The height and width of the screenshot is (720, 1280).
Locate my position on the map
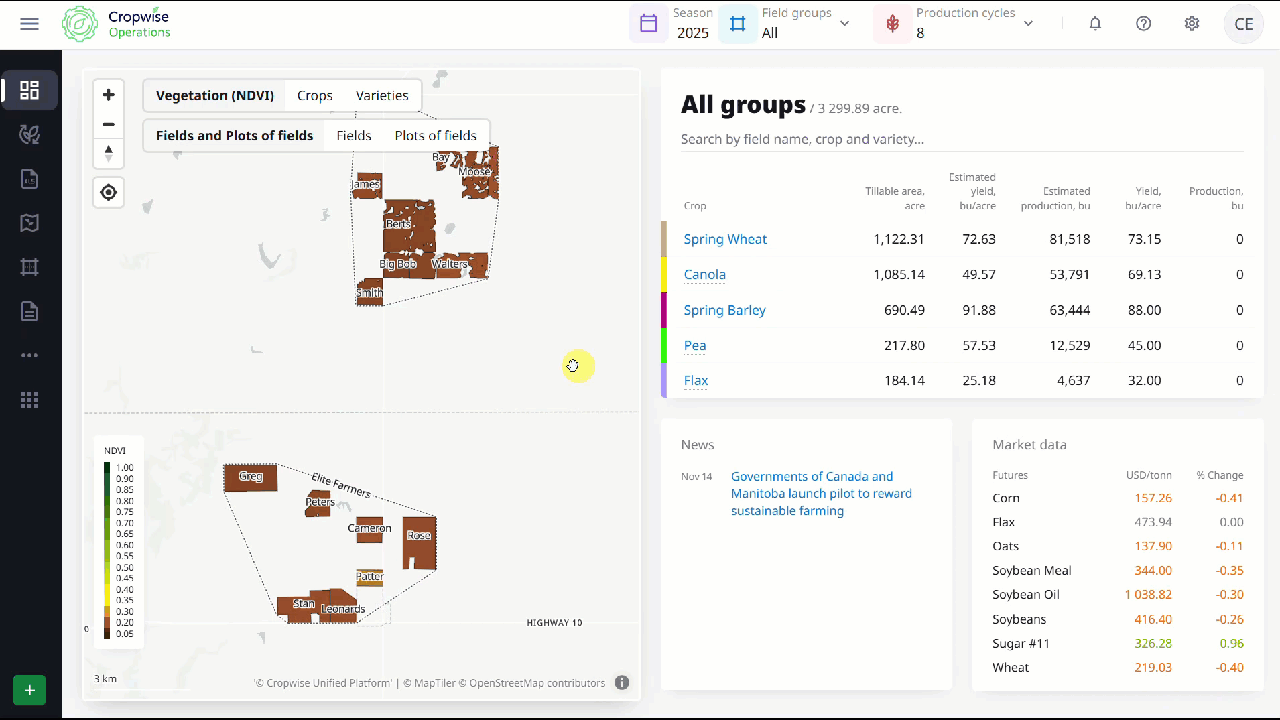point(109,192)
